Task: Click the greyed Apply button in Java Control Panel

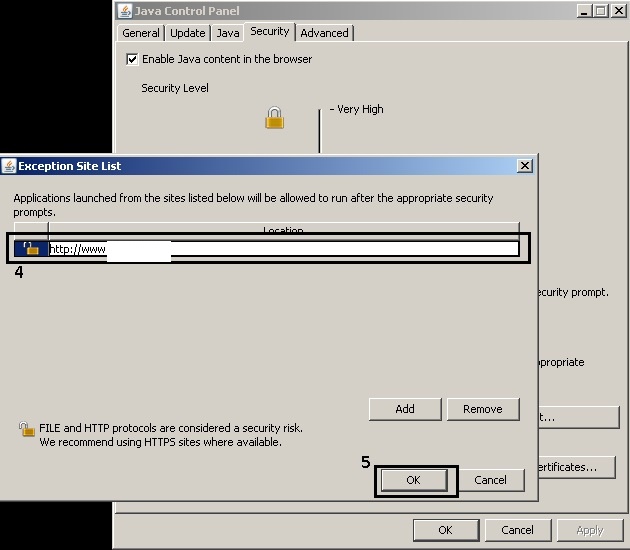Action: 590,530
